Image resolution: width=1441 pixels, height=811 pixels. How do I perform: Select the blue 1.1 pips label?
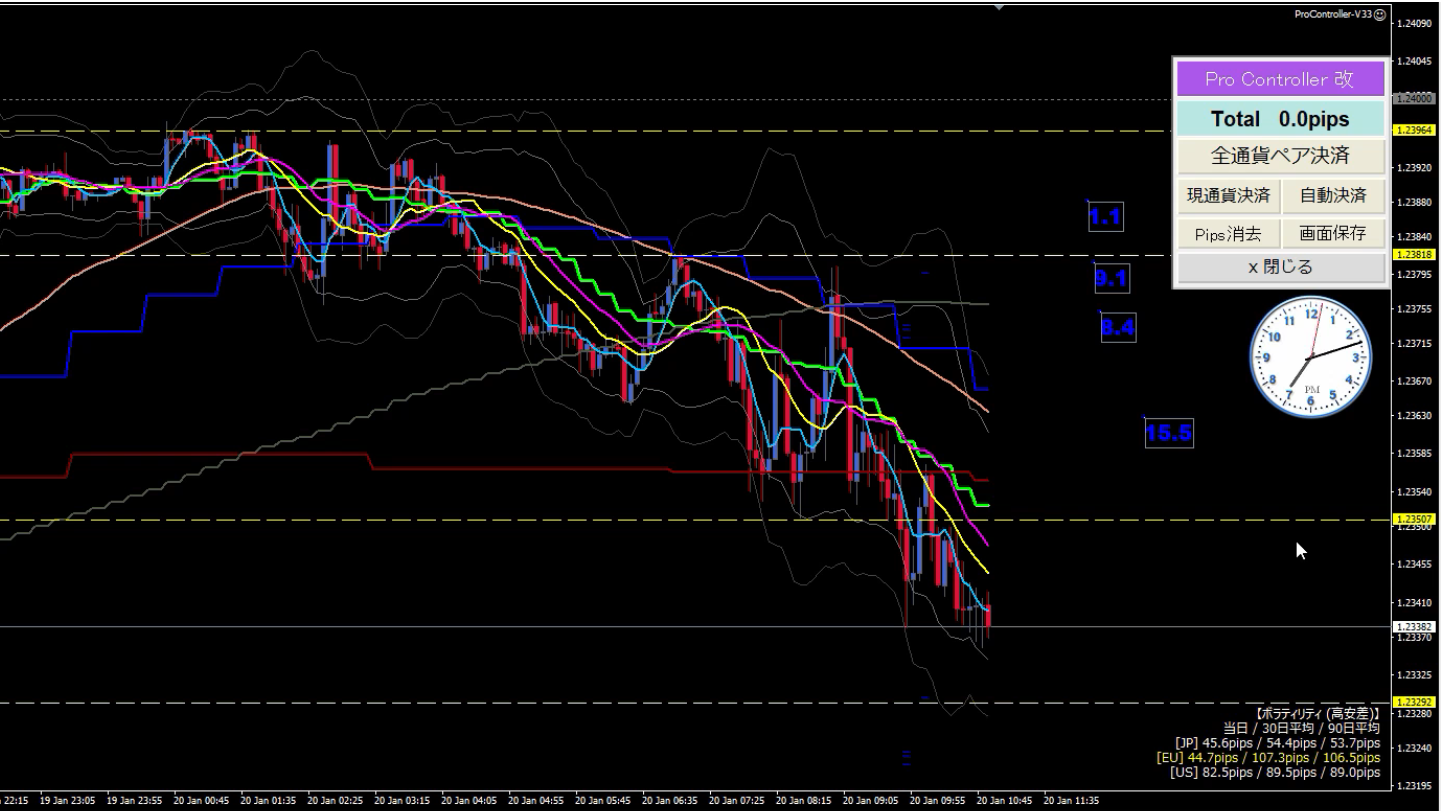click(x=1106, y=217)
